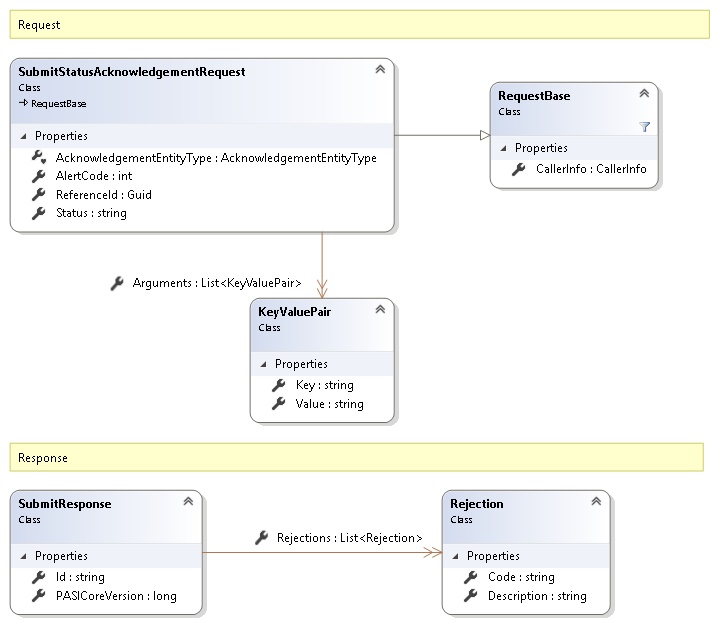718x623 pixels.
Task: Click the wrench icon next to Arguments label
Action: tap(117, 284)
